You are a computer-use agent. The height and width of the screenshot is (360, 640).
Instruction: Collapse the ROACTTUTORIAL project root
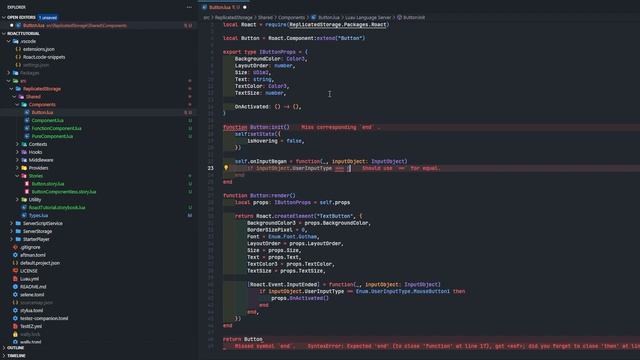[4, 33]
